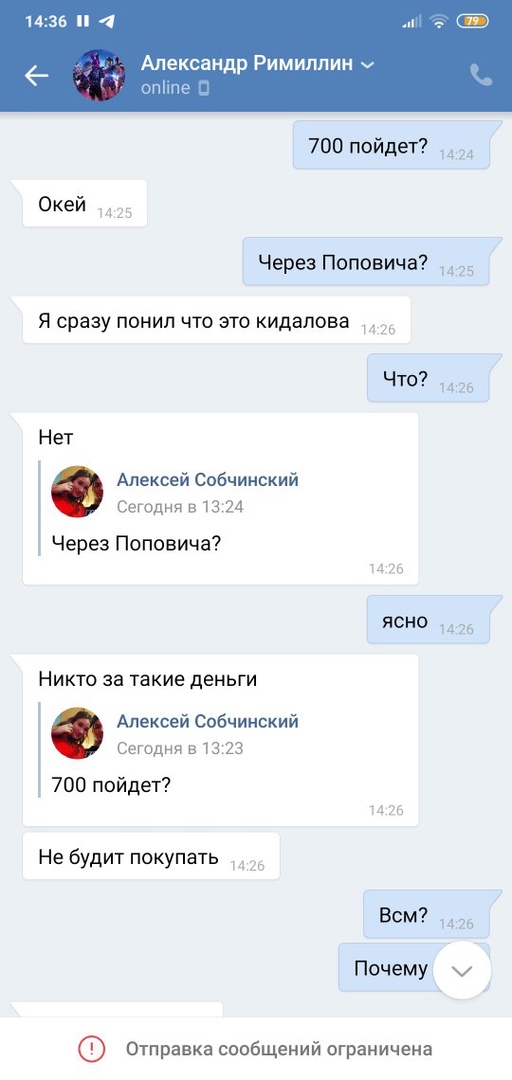The width and height of the screenshot is (512, 1080).
Task: Open the Александр Римиллин profile avatar
Action: [99, 75]
